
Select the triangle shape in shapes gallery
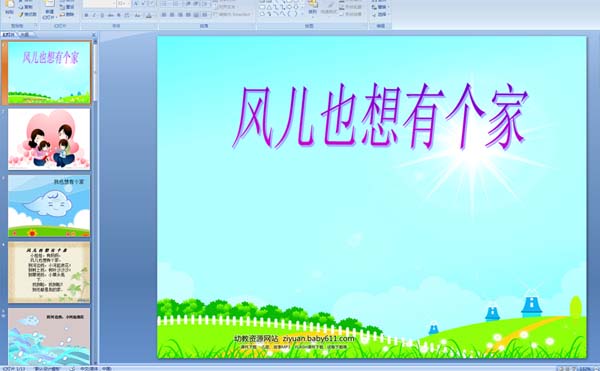(x=269, y=7)
